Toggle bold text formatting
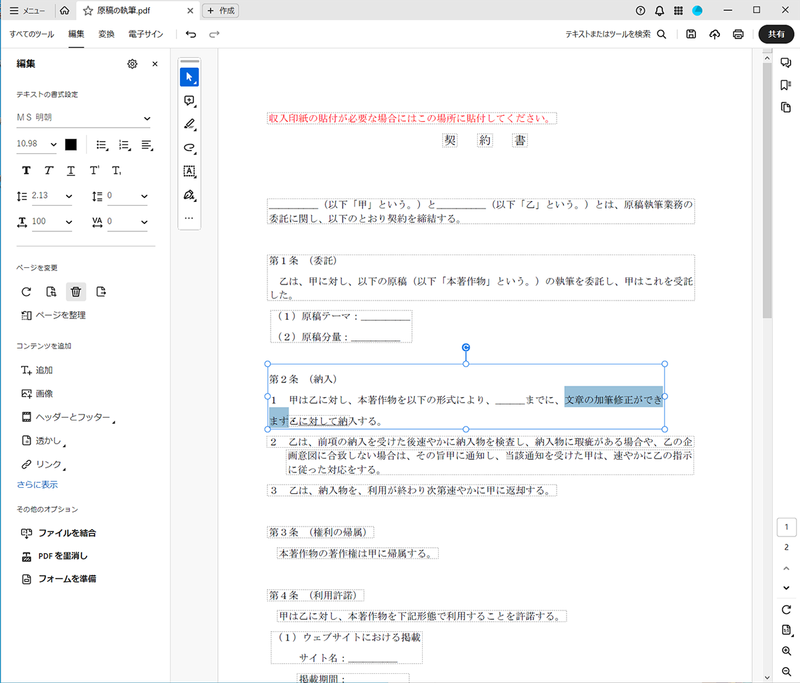The width and height of the screenshot is (800, 683). (26, 170)
